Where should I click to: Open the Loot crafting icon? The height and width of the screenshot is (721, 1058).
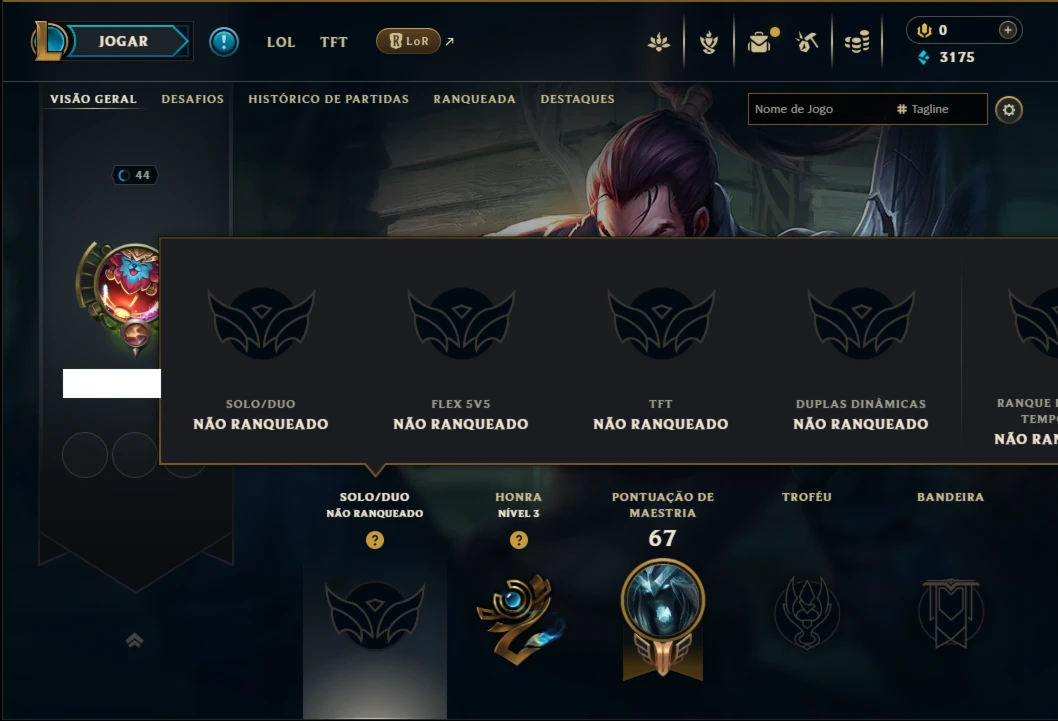(708, 42)
